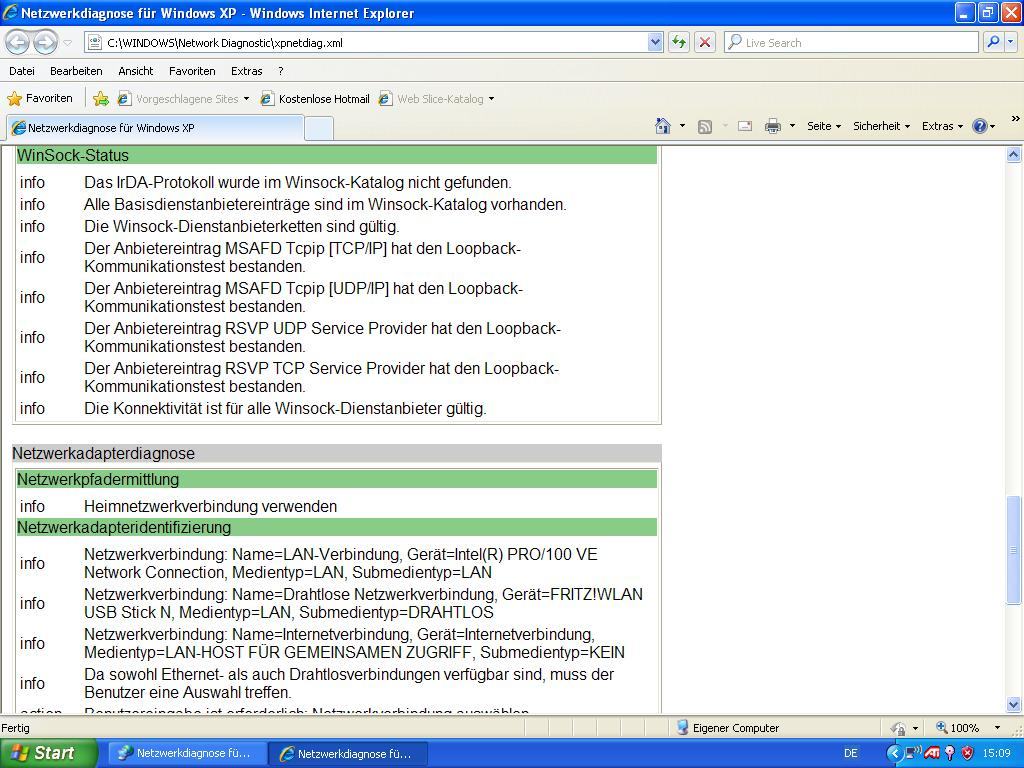Click the read mail icon
The height and width of the screenshot is (768, 1024).
(x=744, y=126)
